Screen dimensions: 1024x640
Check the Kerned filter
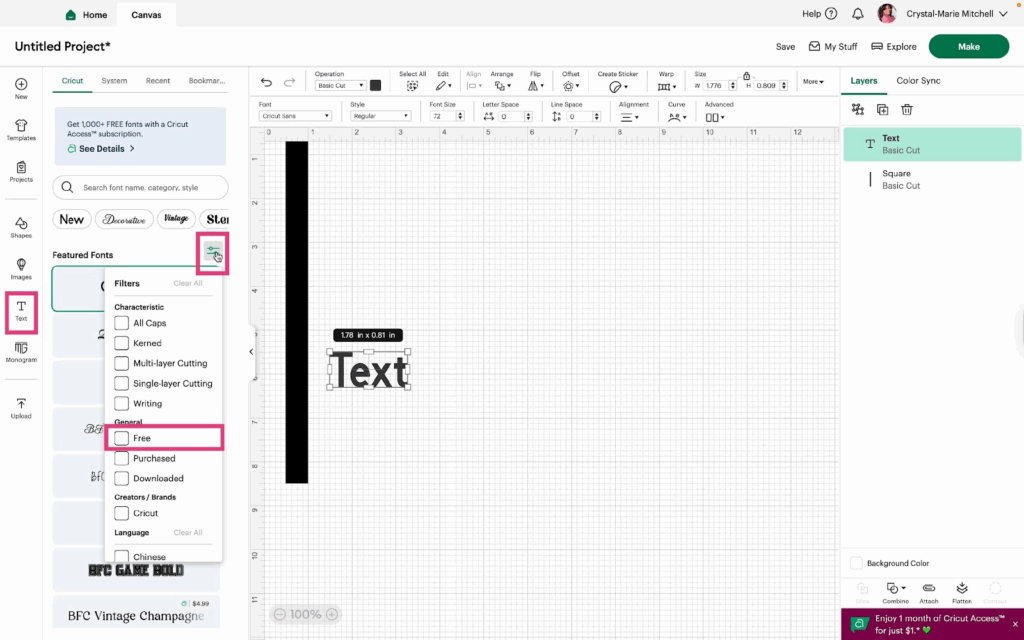click(x=121, y=343)
